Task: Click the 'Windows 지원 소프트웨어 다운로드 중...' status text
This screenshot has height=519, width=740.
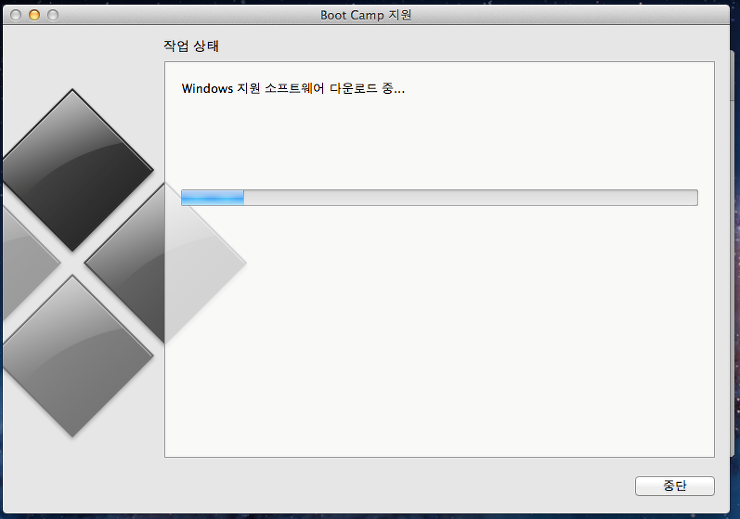Action: tap(293, 88)
